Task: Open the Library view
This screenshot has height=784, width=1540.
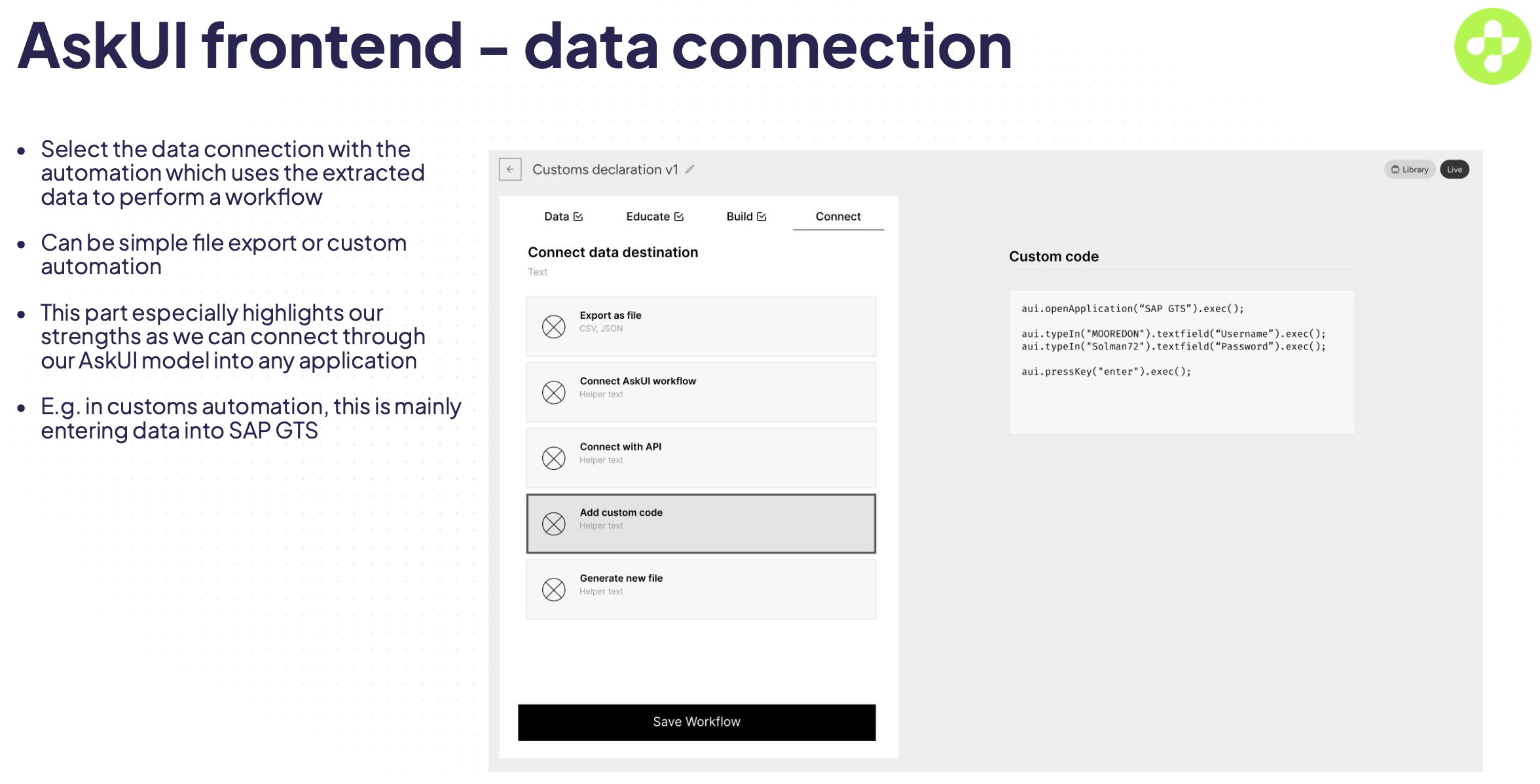Action: coord(1409,169)
